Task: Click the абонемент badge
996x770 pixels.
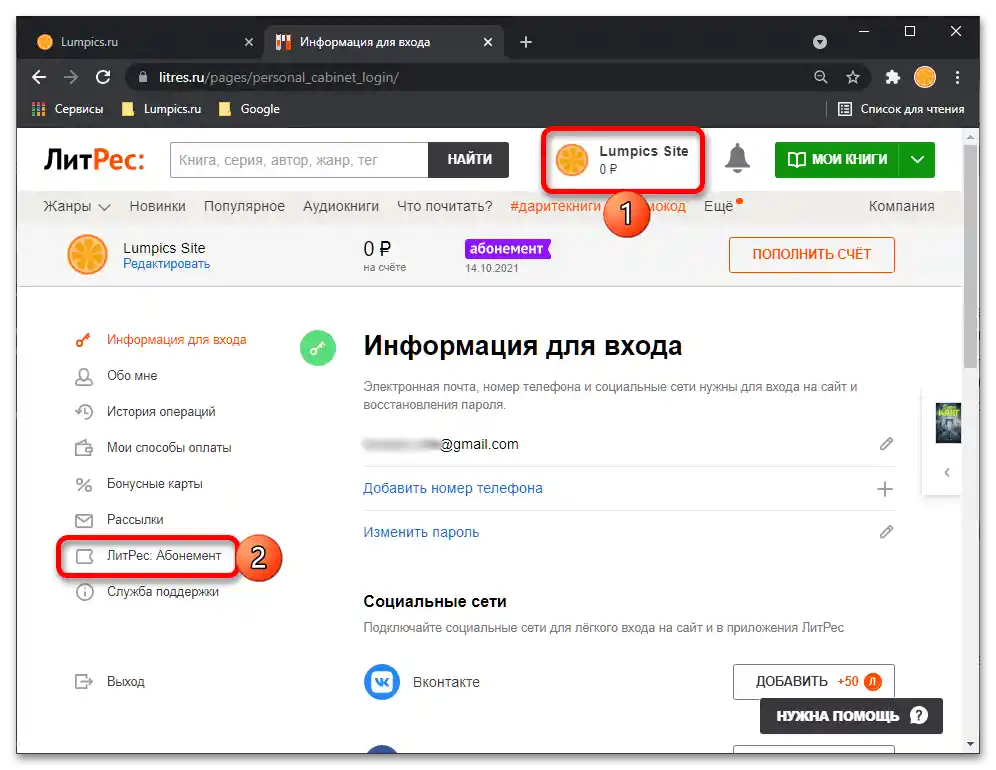Action: 508,249
